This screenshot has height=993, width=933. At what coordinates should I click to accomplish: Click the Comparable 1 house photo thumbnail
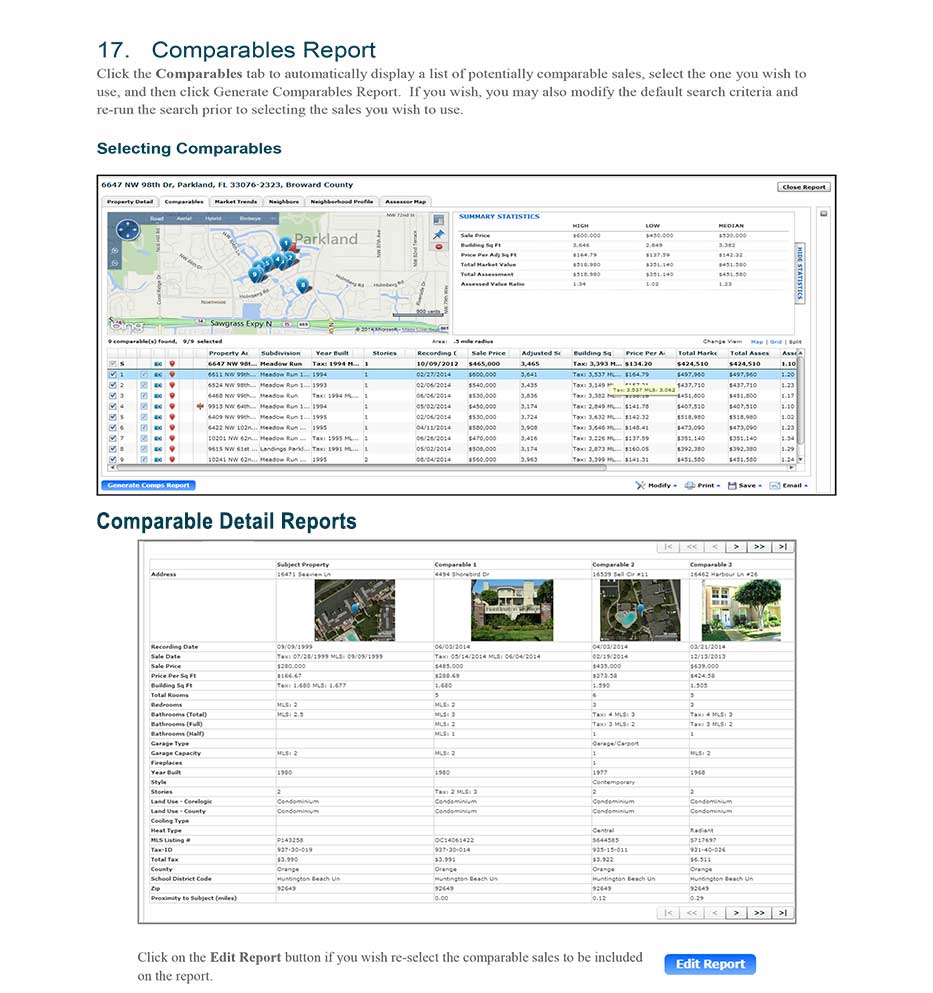[512, 610]
